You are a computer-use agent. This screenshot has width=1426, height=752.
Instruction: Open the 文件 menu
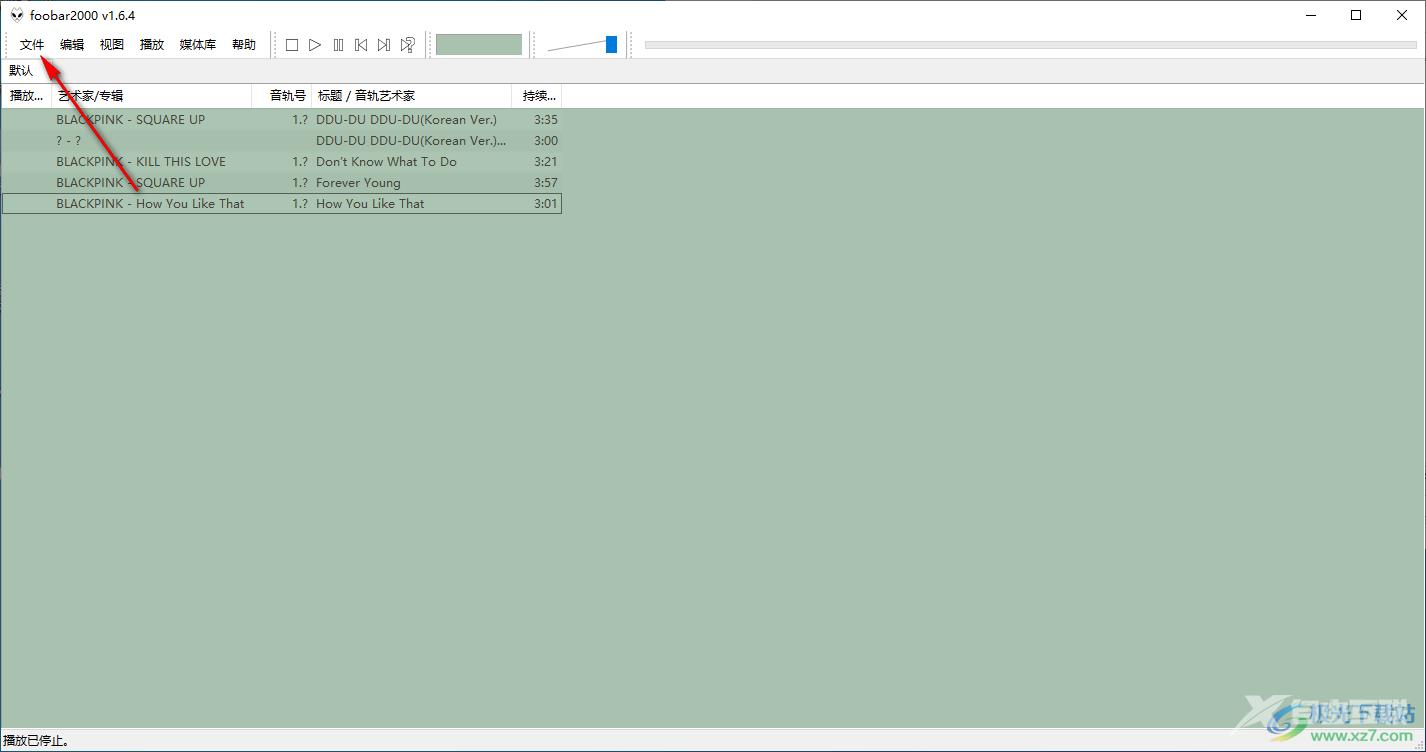(x=32, y=45)
